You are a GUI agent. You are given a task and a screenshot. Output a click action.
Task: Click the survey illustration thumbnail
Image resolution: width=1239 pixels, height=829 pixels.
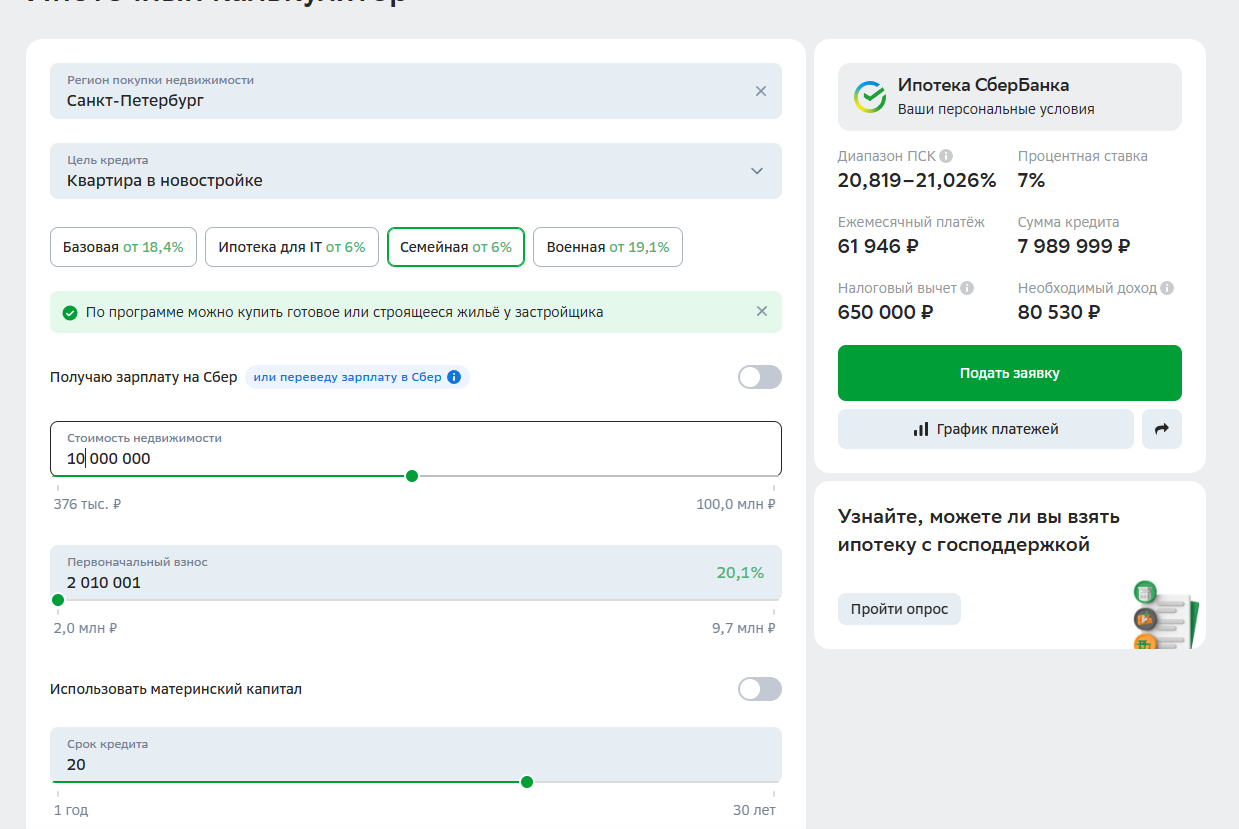pos(1164,614)
